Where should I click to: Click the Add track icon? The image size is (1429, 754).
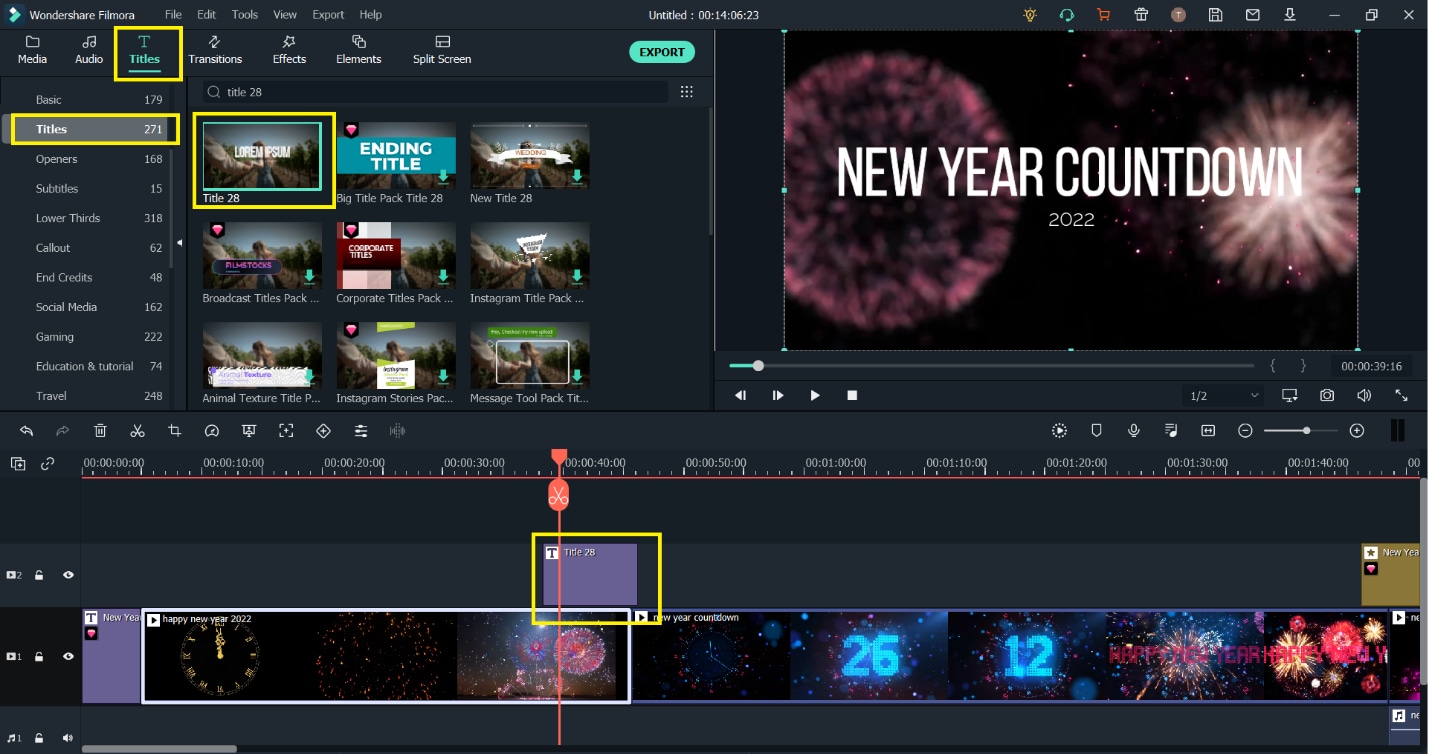click(18, 464)
